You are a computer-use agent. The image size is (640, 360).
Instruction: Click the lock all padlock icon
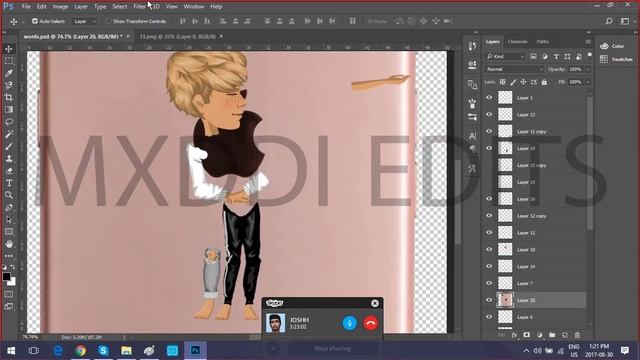[544, 82]
